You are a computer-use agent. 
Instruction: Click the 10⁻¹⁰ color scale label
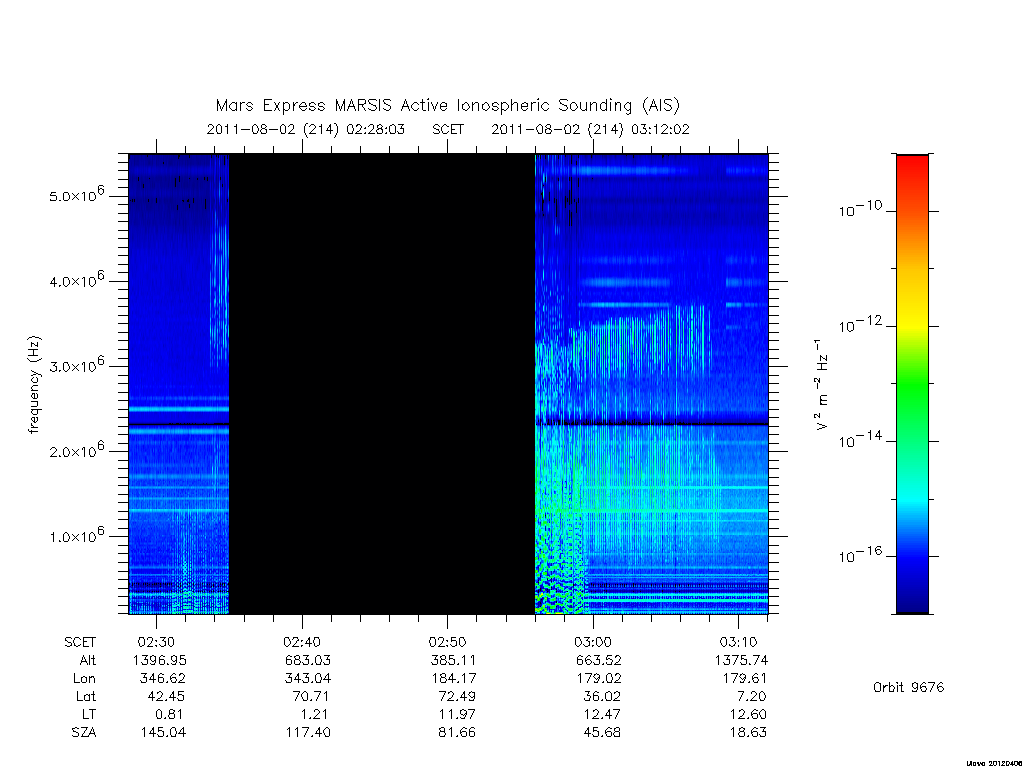860,209
